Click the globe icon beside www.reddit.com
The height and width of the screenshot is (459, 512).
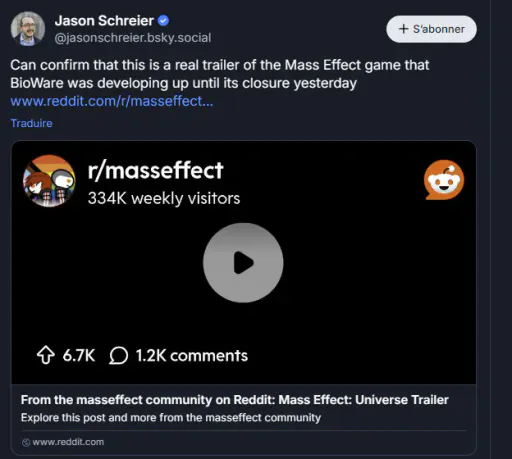tap(26, 442)
